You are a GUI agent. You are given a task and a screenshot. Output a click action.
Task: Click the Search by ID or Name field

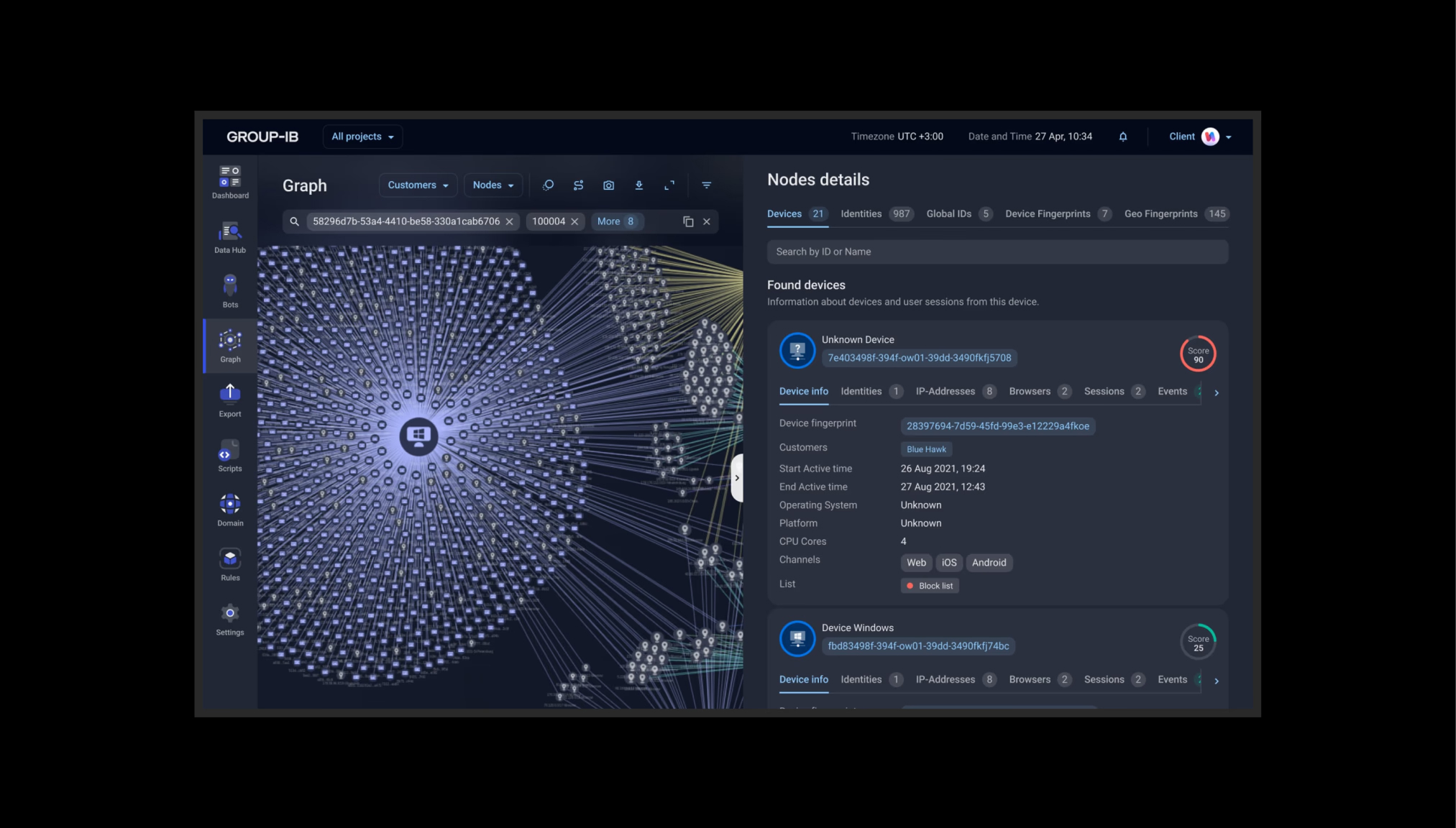point(997,252)
